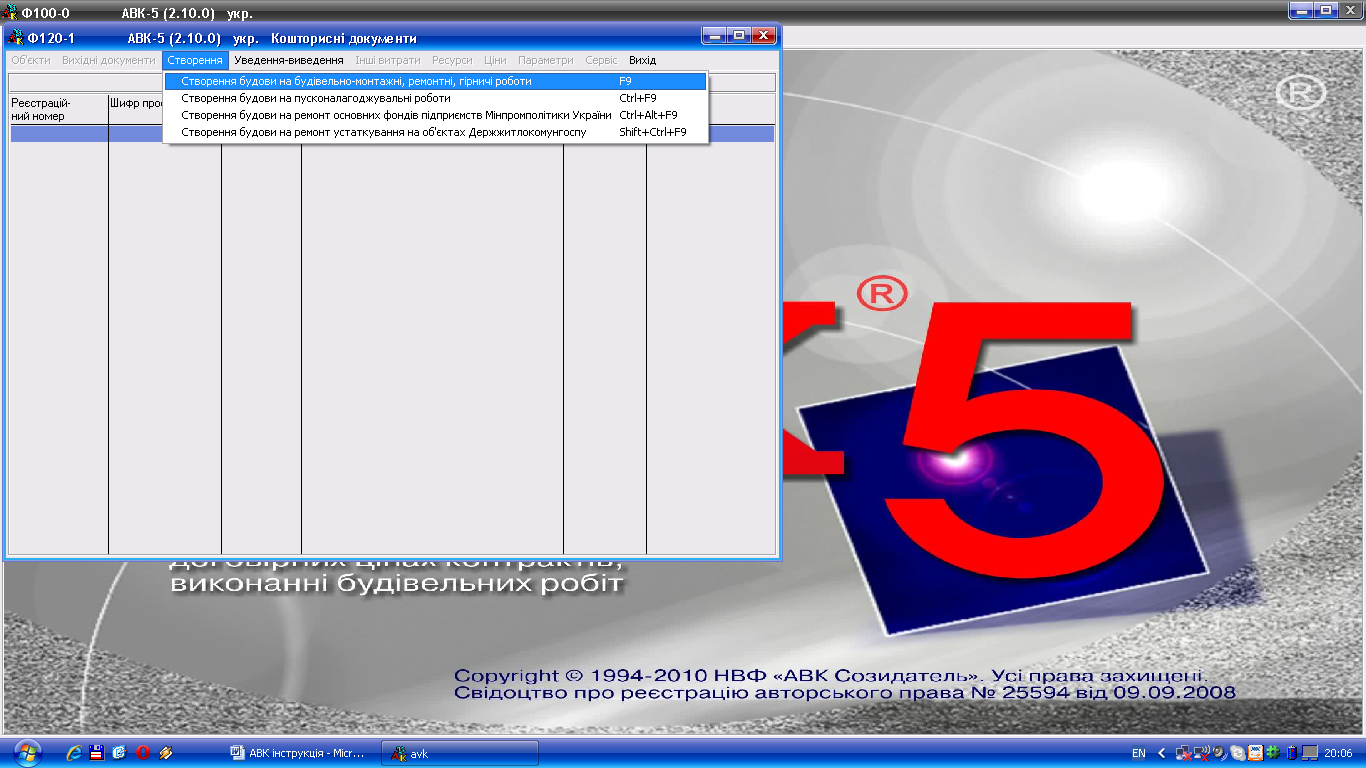Open the tray volume speaker icon
The width and height of the screenshot is (1366, 768).
pyautogui.click(x=1220, y=752)
